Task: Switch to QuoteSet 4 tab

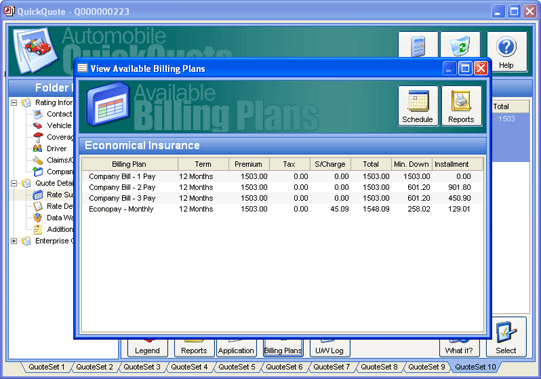Action: pyautogui.click(x=189, y=367)
